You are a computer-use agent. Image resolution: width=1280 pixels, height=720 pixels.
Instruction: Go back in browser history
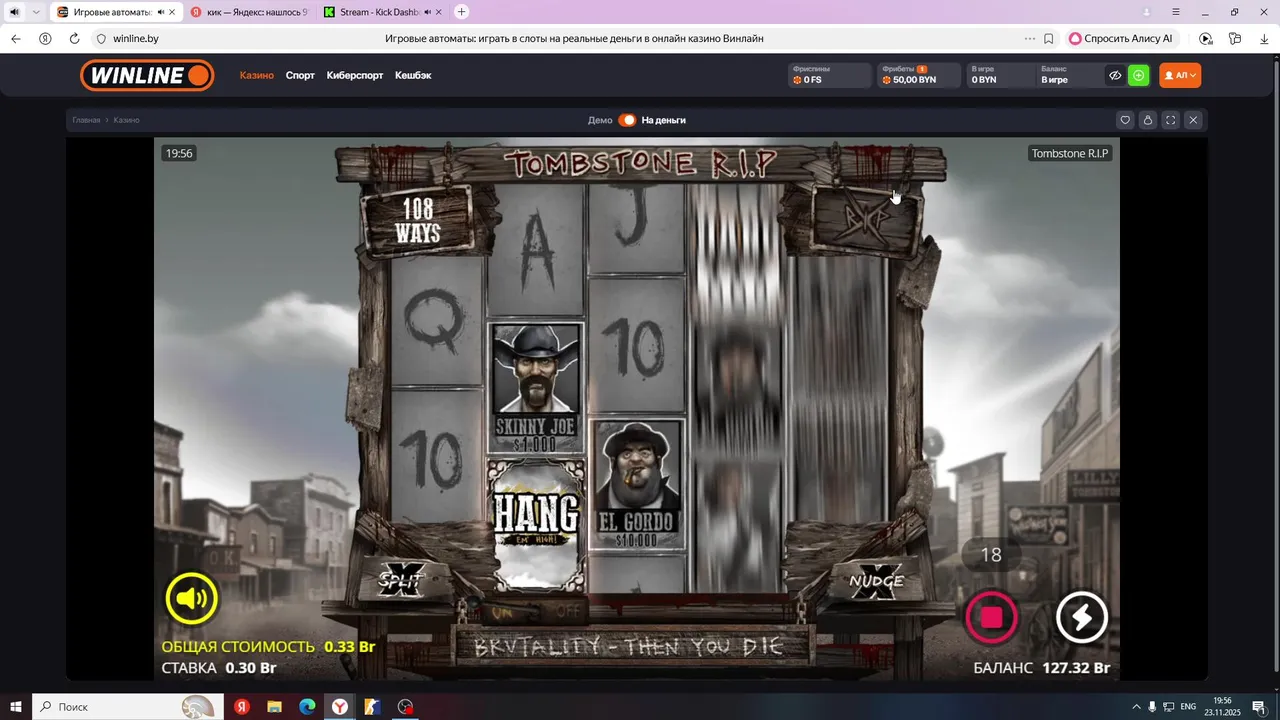point(16,39)
